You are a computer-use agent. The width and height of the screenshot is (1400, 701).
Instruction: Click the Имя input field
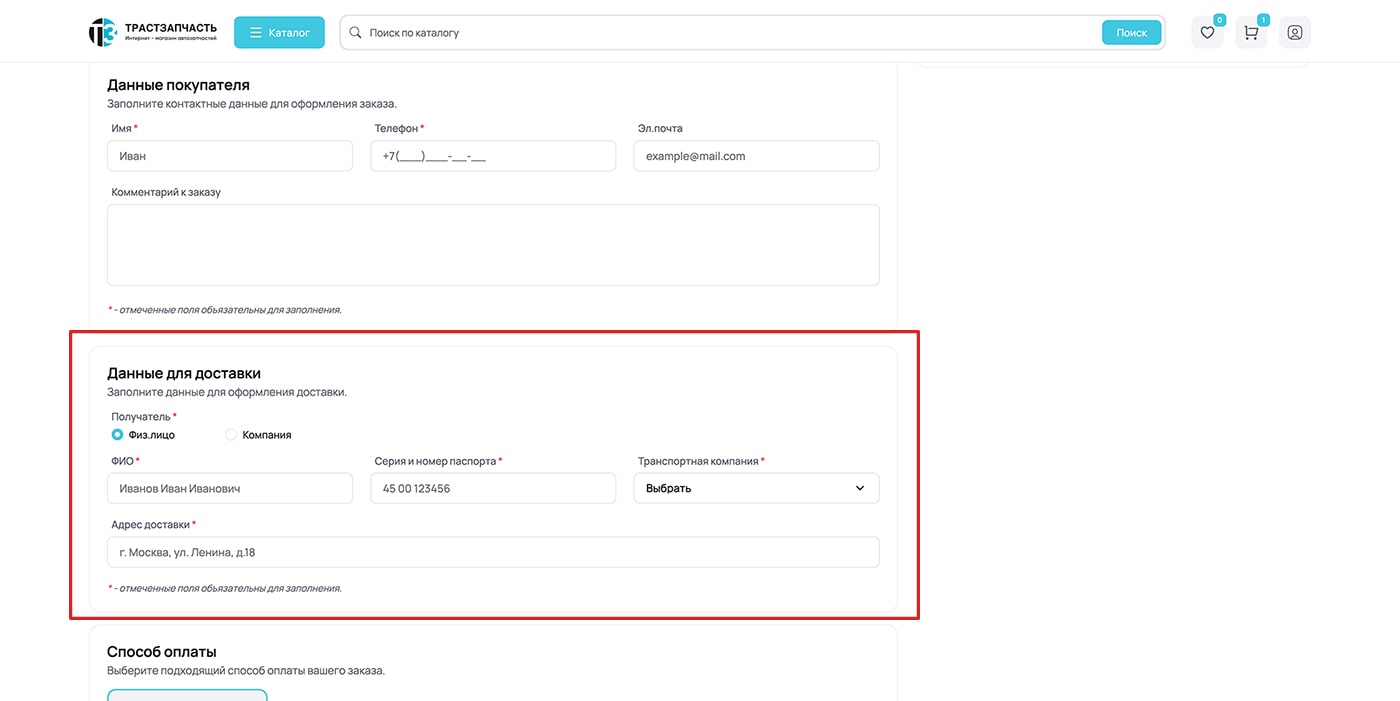click(x=230, y=156)
